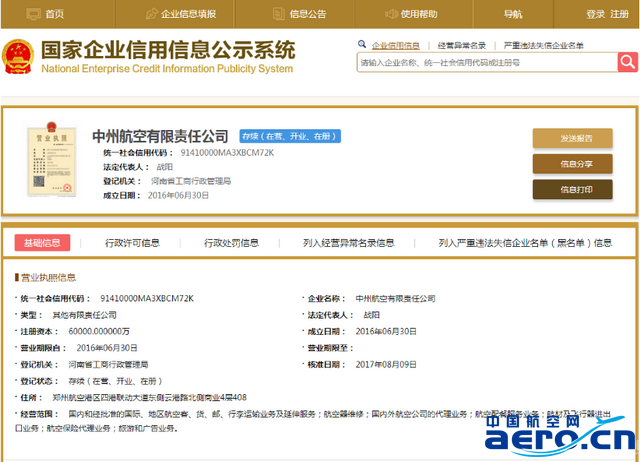This screenshot has height=462, width=640.
Task: Select the 严重违法失信企业名单 search category
Action: [543, 45]
